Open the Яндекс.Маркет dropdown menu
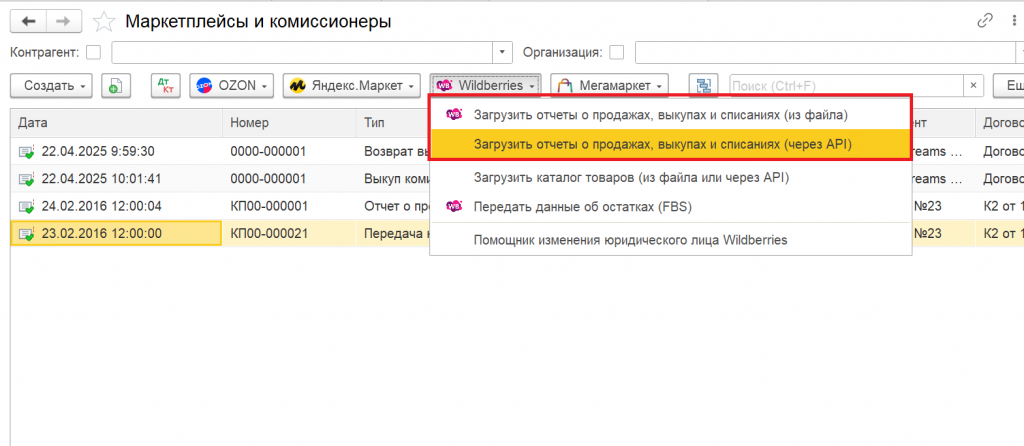Viewport: 1024px width, 446px height. point(351,86)
